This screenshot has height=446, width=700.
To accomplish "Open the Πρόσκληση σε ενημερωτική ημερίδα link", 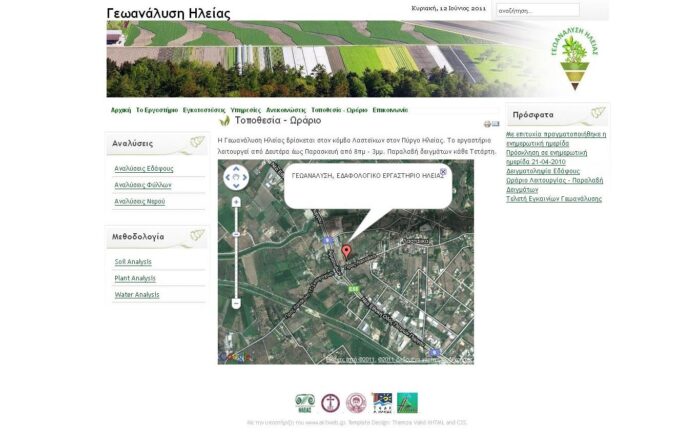I will (546, 157).
